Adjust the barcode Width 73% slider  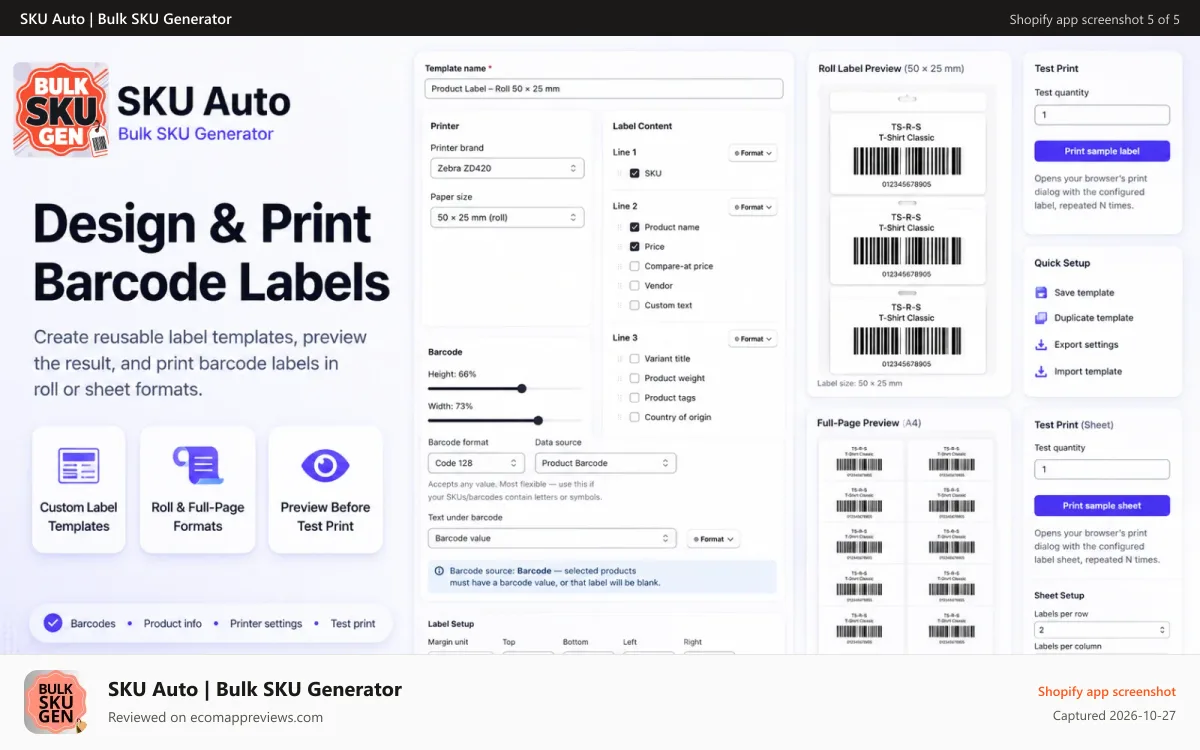pos(538,420)
